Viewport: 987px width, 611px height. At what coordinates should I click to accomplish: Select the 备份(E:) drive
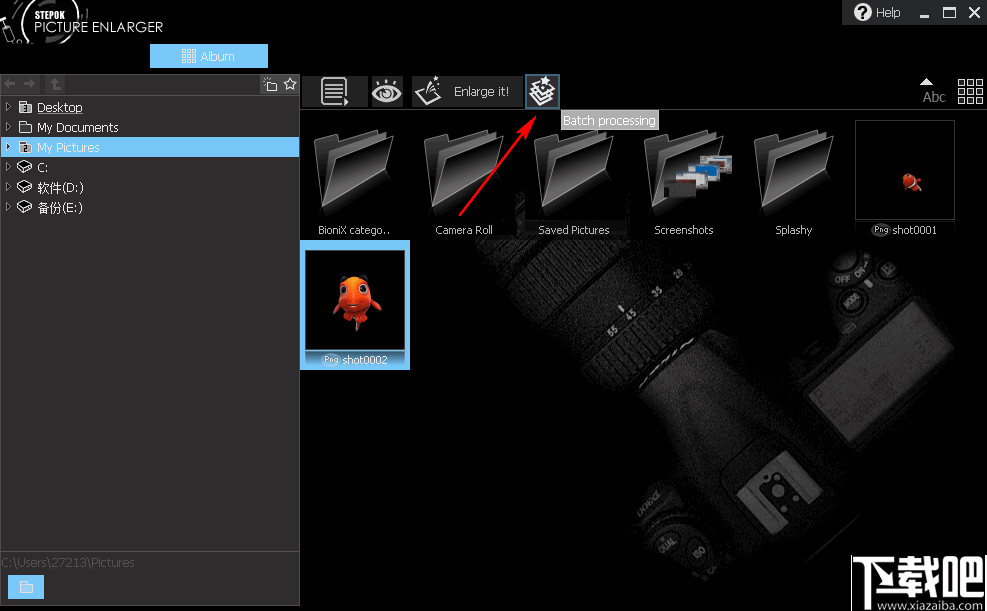click(x=60, y=208)
